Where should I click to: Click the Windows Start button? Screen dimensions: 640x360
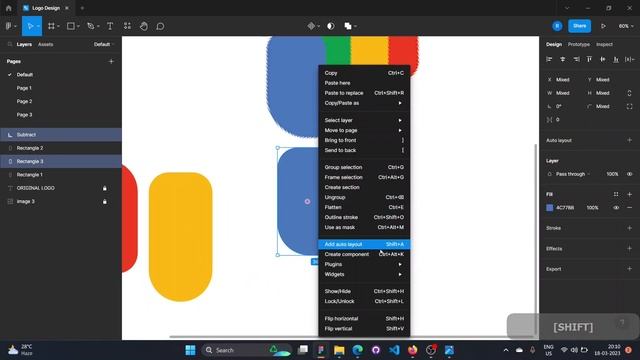[190, 350]
